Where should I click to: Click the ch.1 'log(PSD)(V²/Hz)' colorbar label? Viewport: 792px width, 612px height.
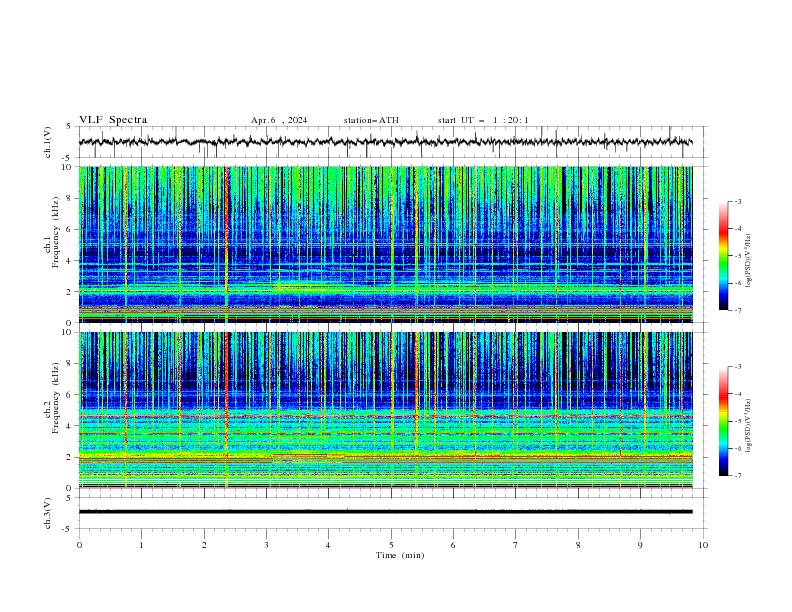749,261
